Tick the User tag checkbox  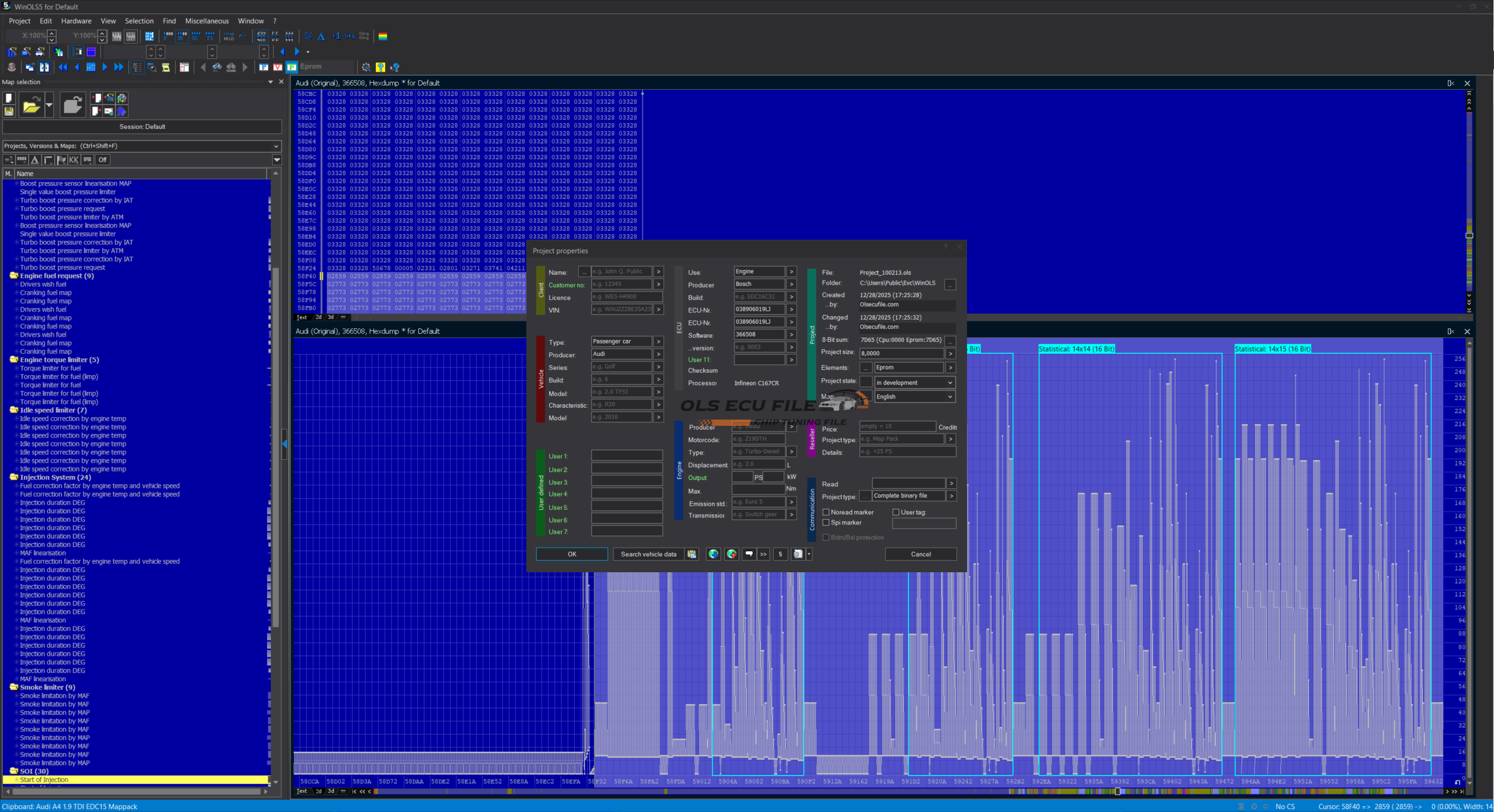[896, 512]
